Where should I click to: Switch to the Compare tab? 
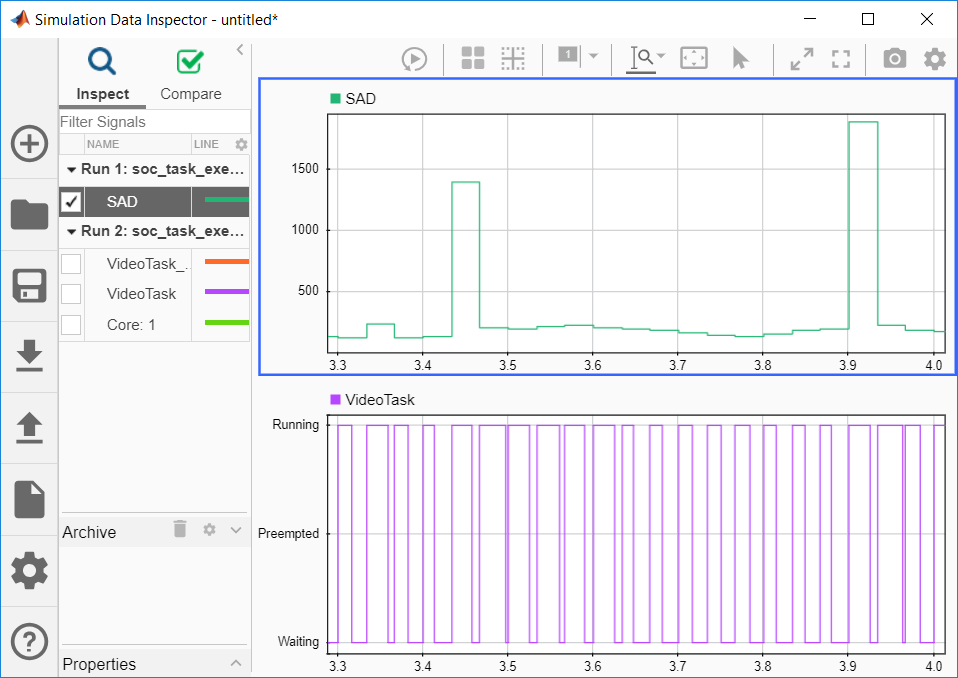pyautogui.click(x=191, y=75)
